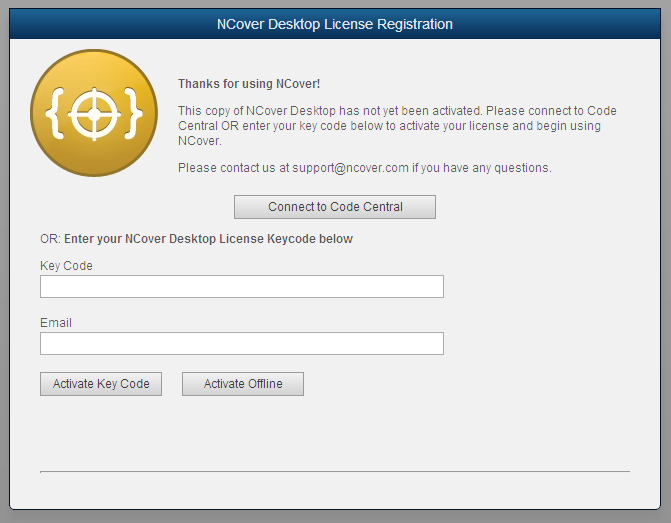
Task: Click Connect to Code Central button
Action: [335, 207]
